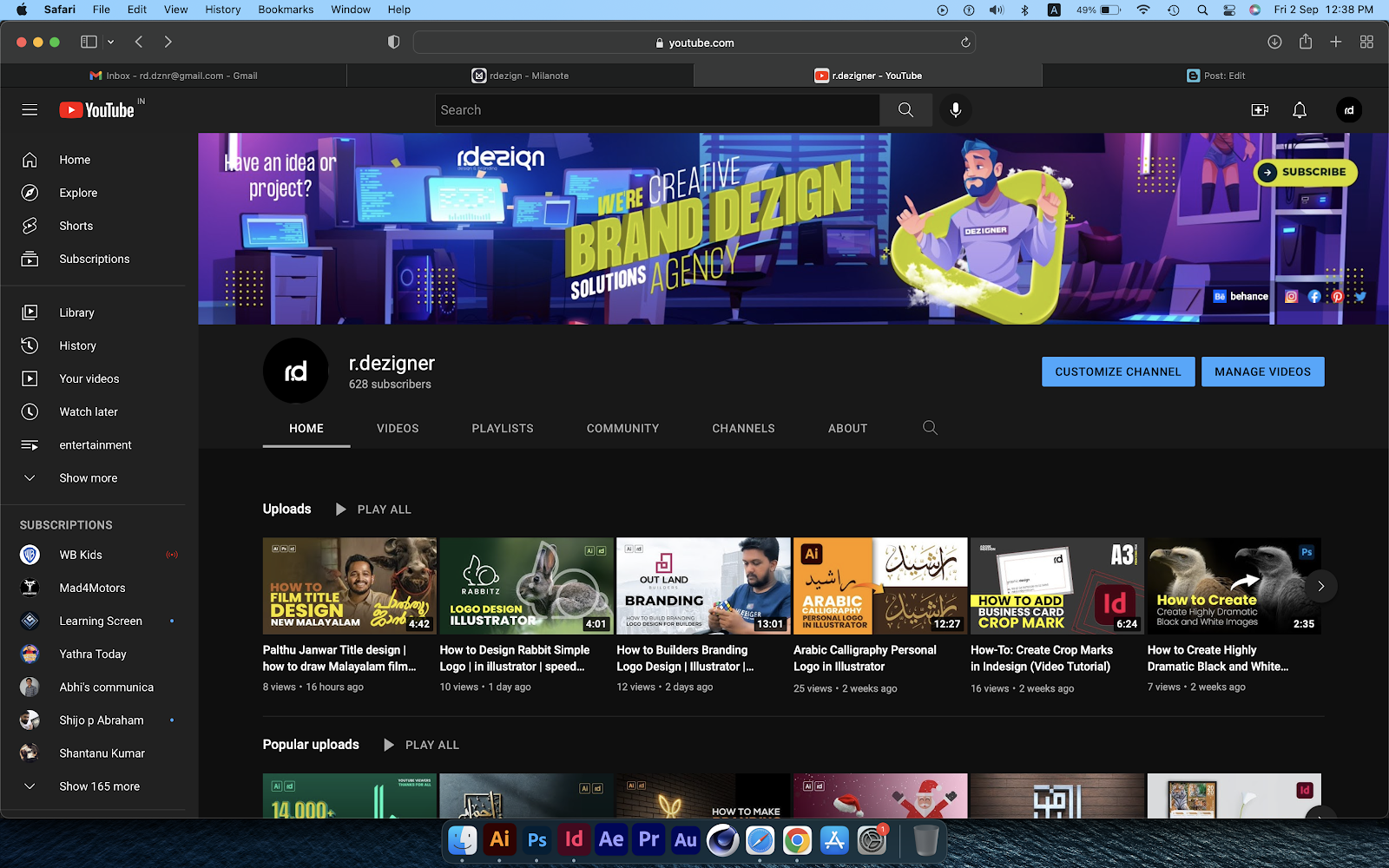The height and width of the screenshot is (868, 1389).
Task: Click the Behance link on banner
Action: [1241, 297]
